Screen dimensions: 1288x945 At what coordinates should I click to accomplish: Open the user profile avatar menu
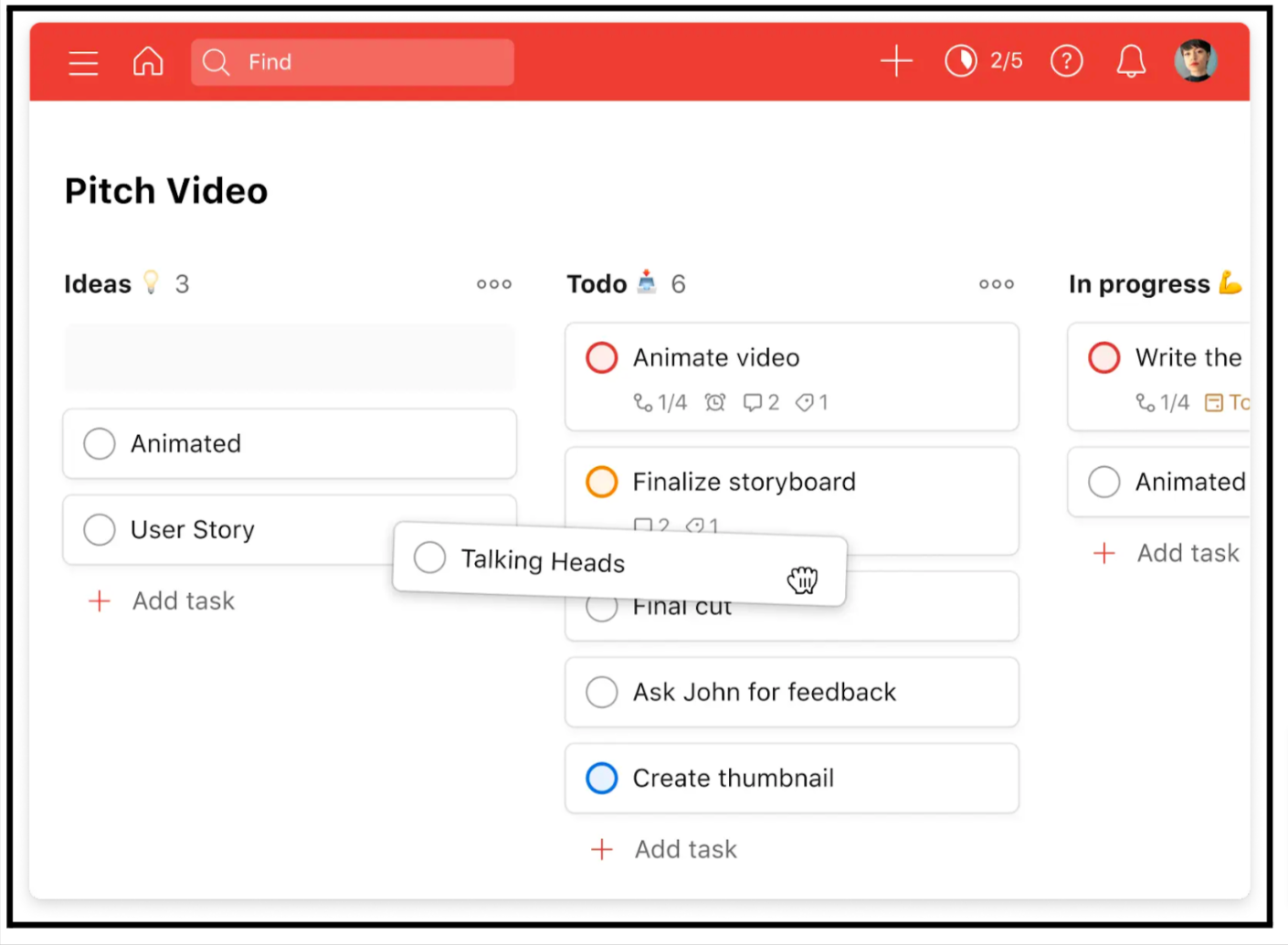[x=1196, y=61]
